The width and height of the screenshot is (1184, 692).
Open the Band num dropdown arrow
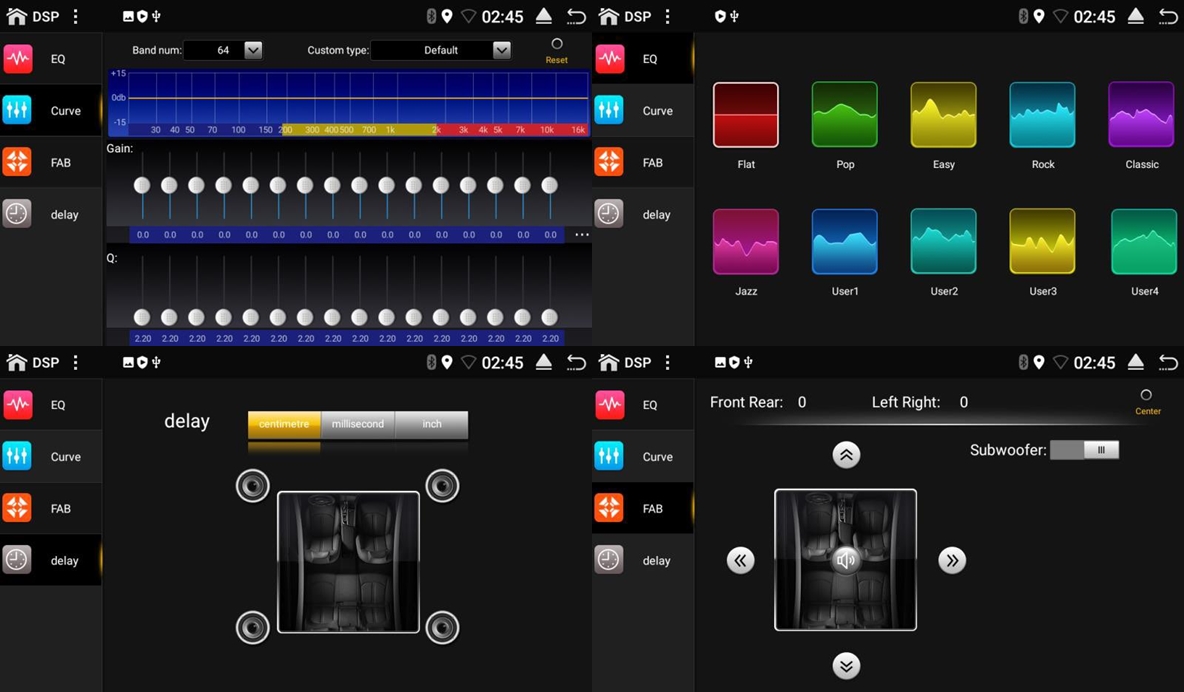(253, 50)
